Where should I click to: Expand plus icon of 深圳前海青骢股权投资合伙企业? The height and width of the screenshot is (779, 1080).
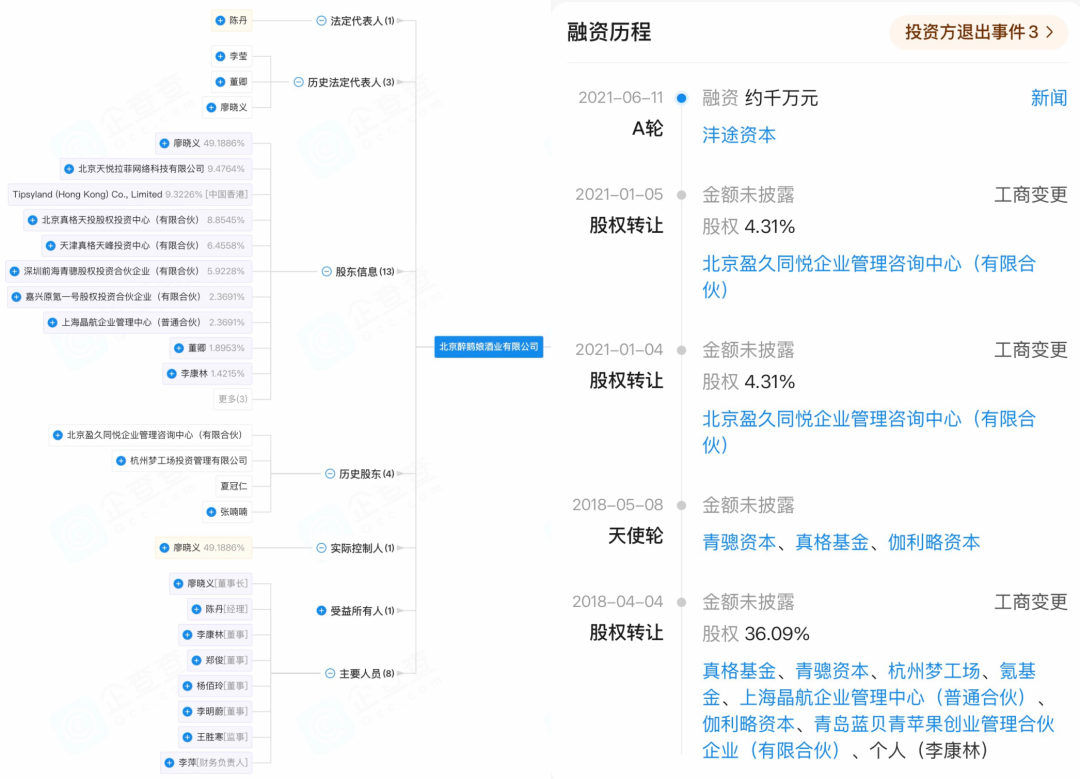14,271
